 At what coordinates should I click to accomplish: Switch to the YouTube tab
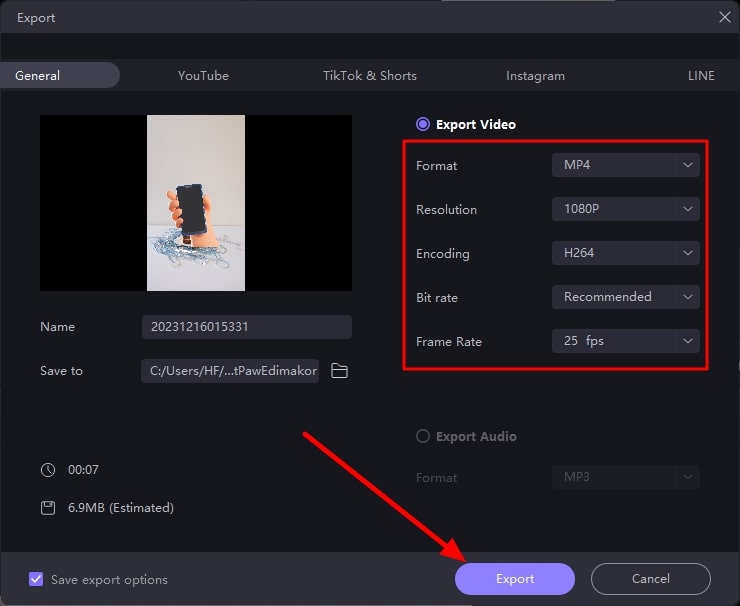click(x=203, y=76)
